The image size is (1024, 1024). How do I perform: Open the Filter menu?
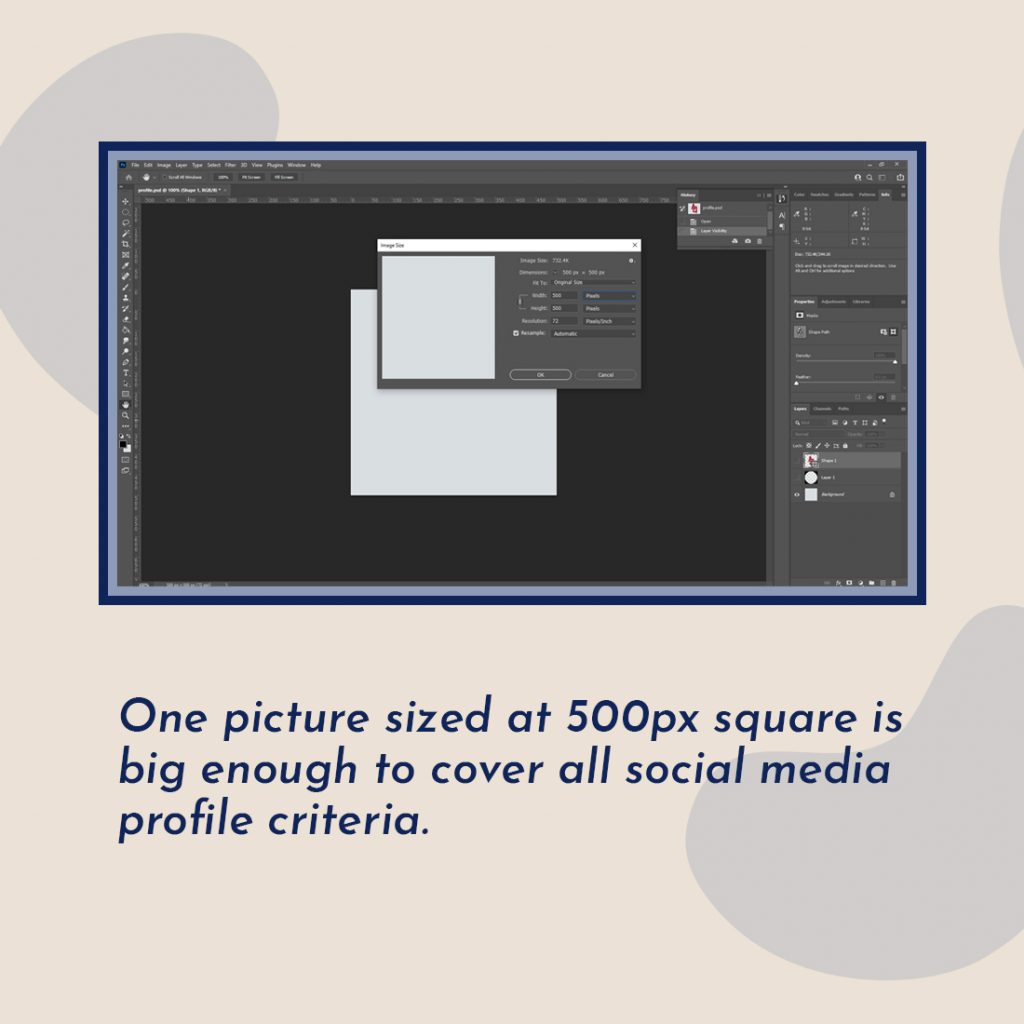[x=231, y=165]
